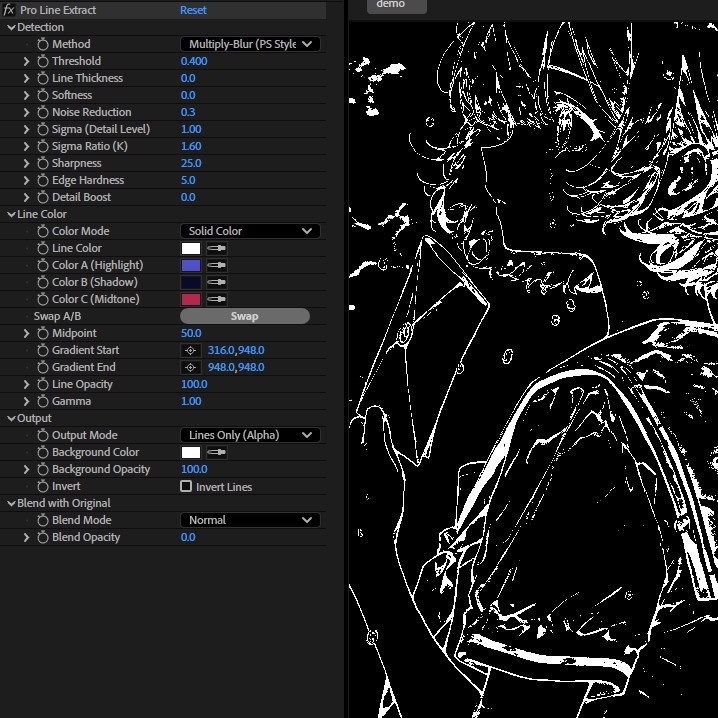Click the Softness stopwatch icon
Screen dimensions: 718x718
coord(43,95)
